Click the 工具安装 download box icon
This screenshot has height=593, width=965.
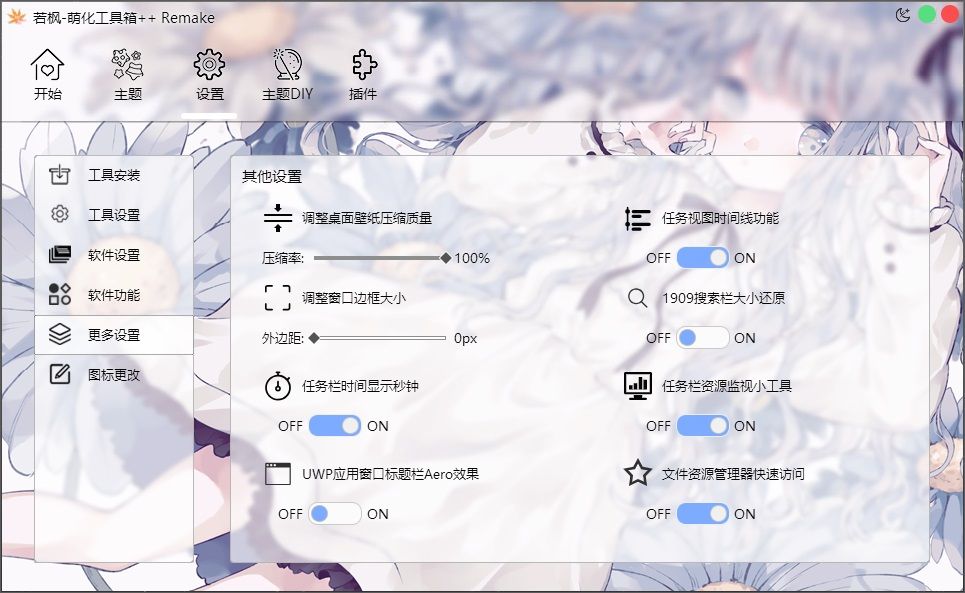(60, 175)
